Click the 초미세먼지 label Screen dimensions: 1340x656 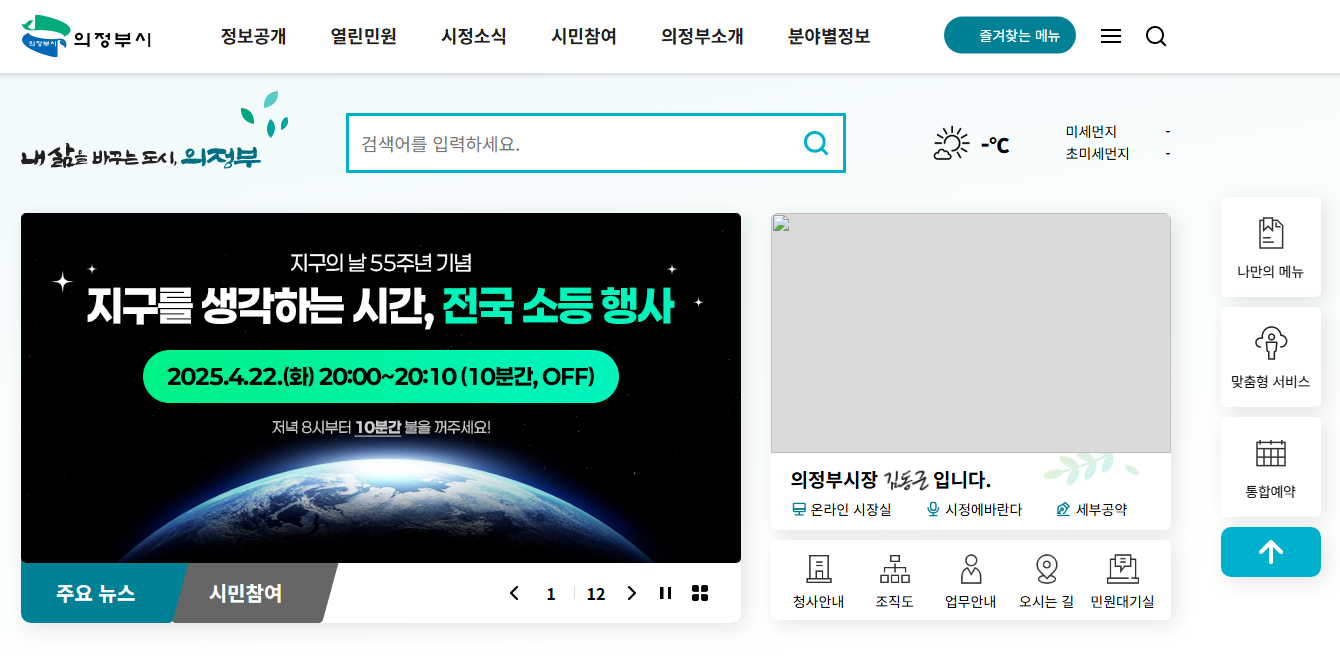(x=1097, y=153)
